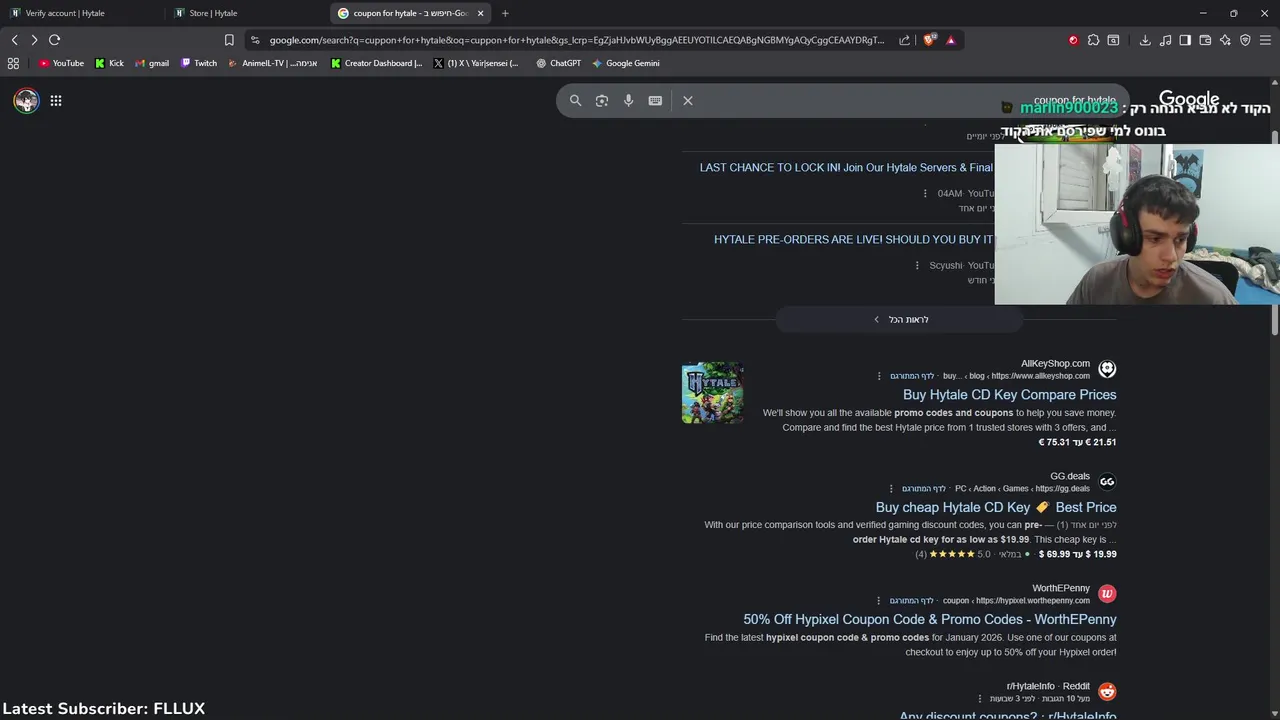Open more options for GG.deals result

click(x=891, y=489)
